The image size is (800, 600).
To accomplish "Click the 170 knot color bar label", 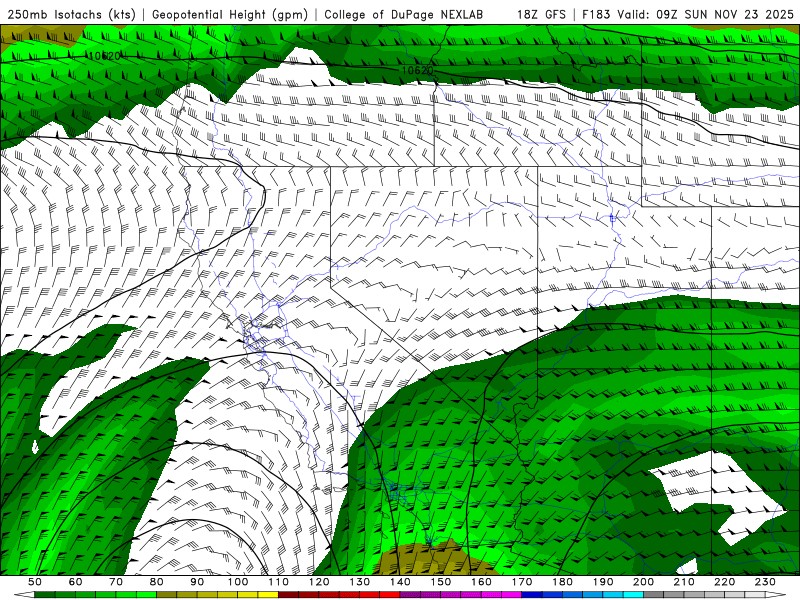I will pyautogui.click(x=522, y=582).
